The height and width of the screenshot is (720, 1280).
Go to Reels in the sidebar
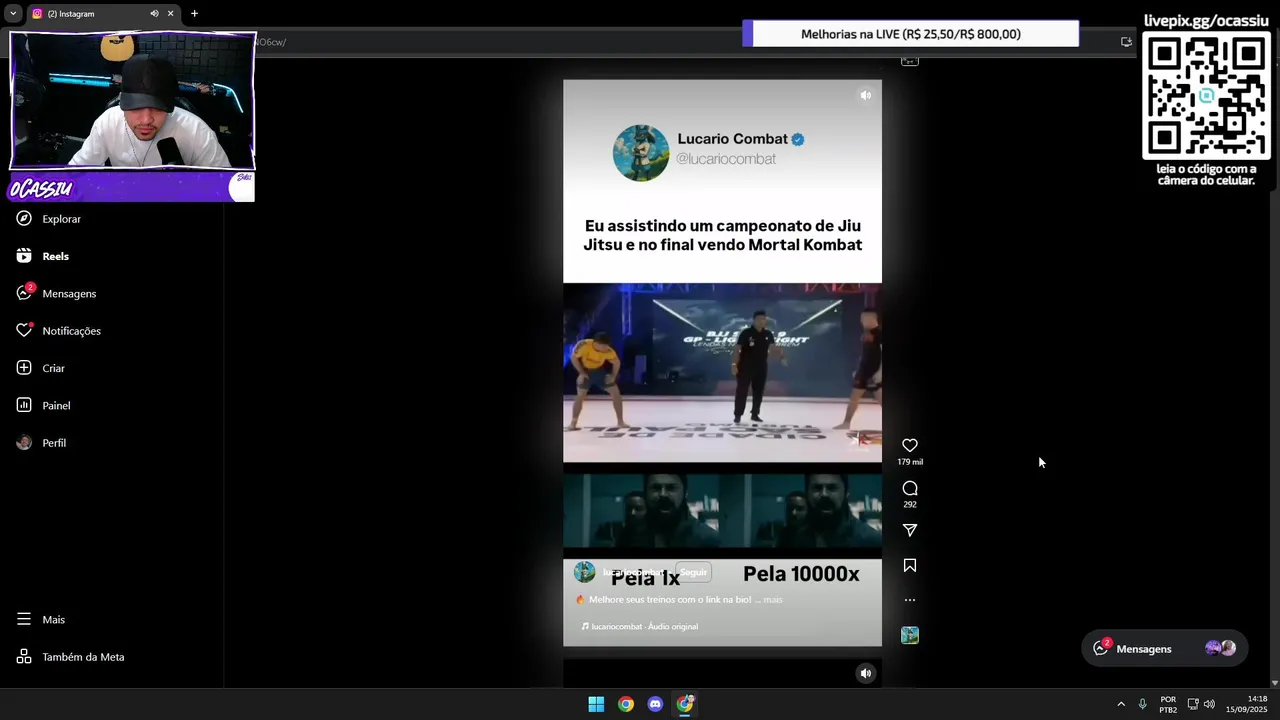point(43,256)
